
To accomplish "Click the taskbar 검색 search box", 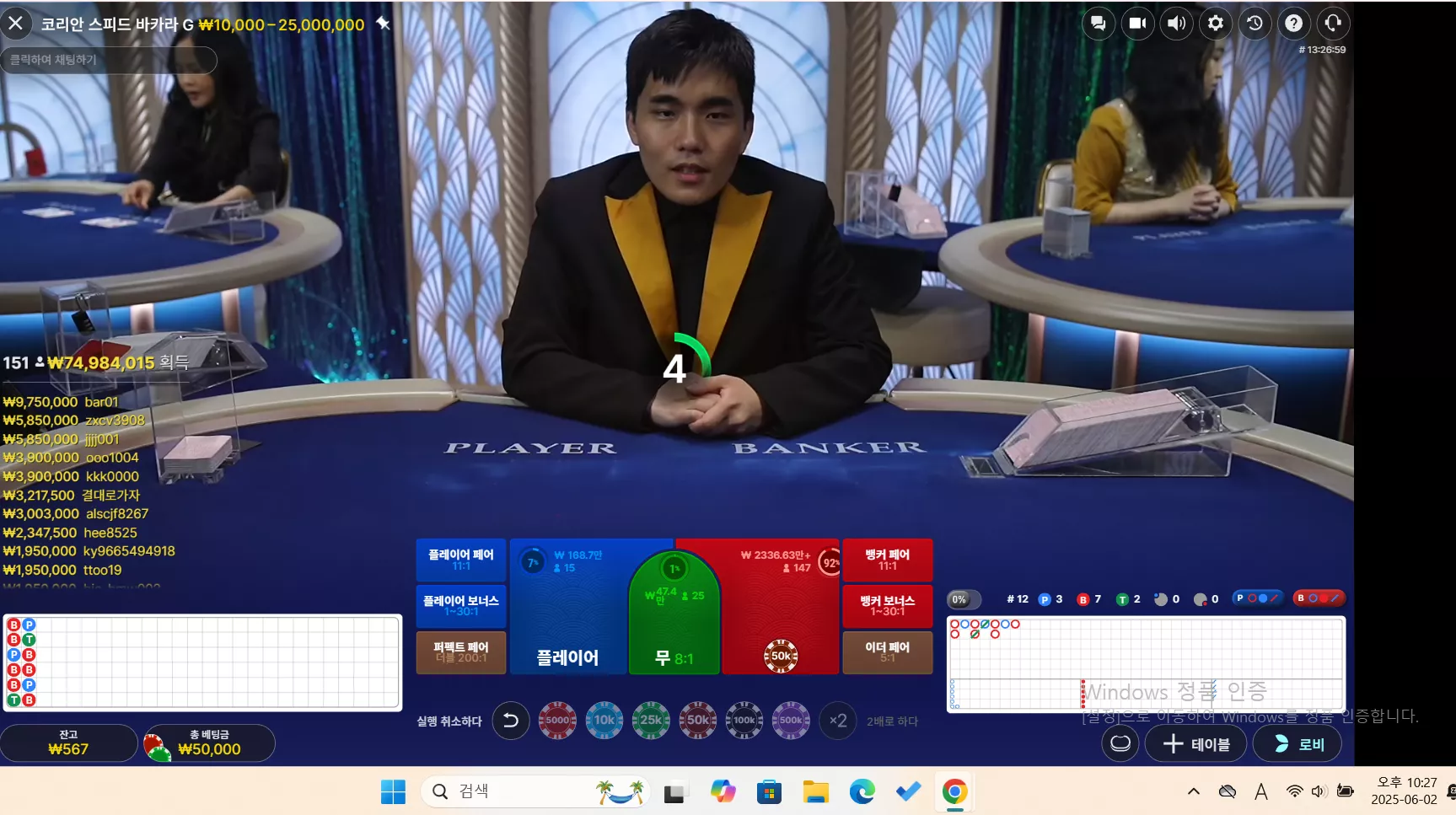I will coord(536,791).
